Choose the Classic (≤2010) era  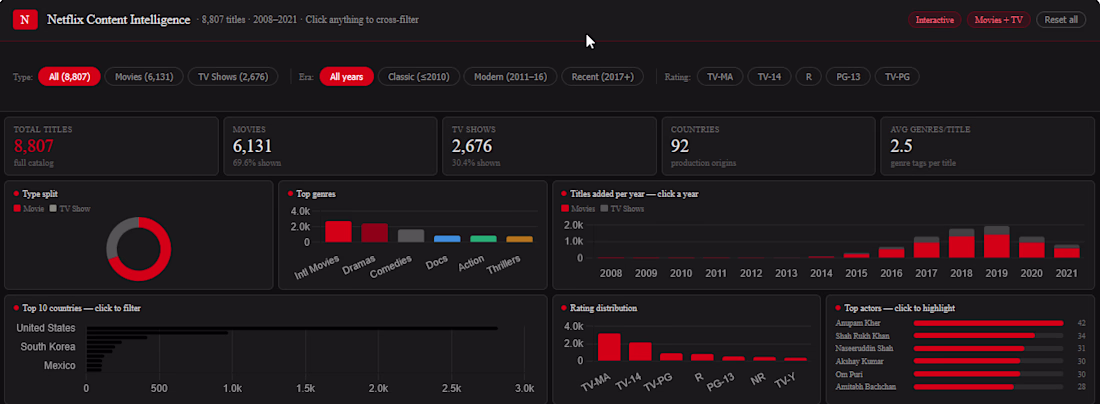pyautogui.click(x=419, y=76)
